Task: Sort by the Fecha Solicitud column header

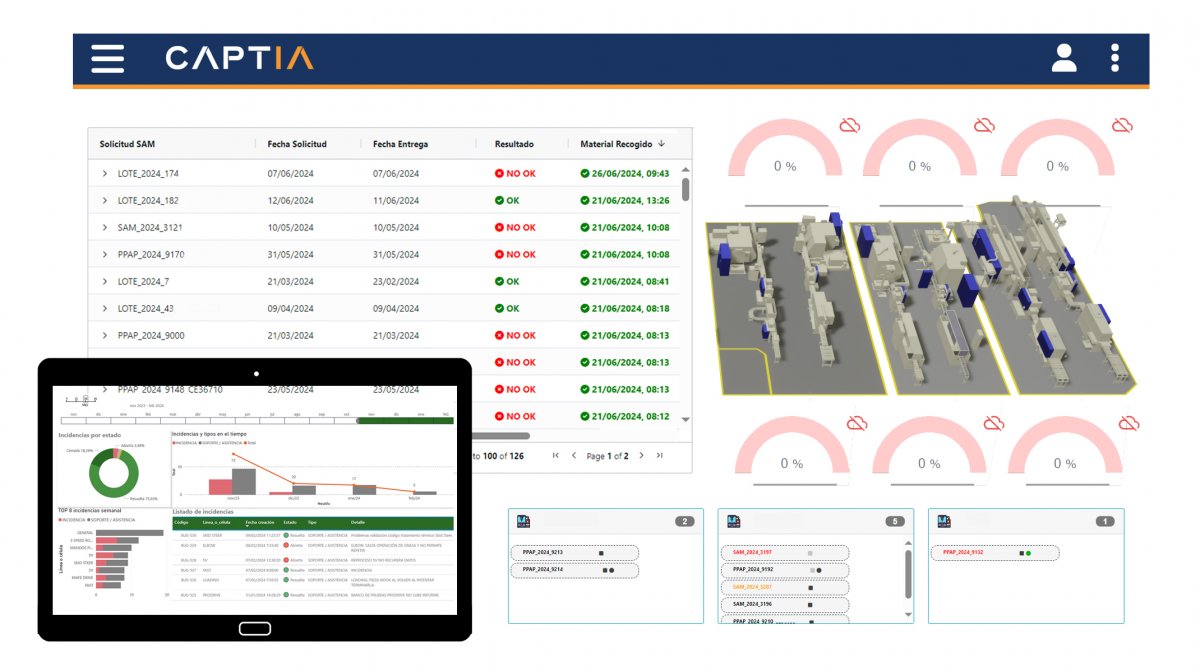Action: [x=297, y=144]
